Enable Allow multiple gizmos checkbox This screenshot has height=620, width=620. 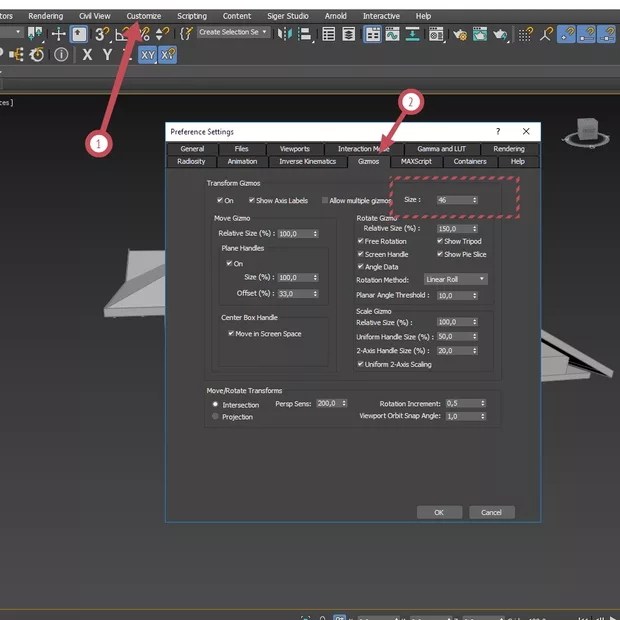coord(325,200)
